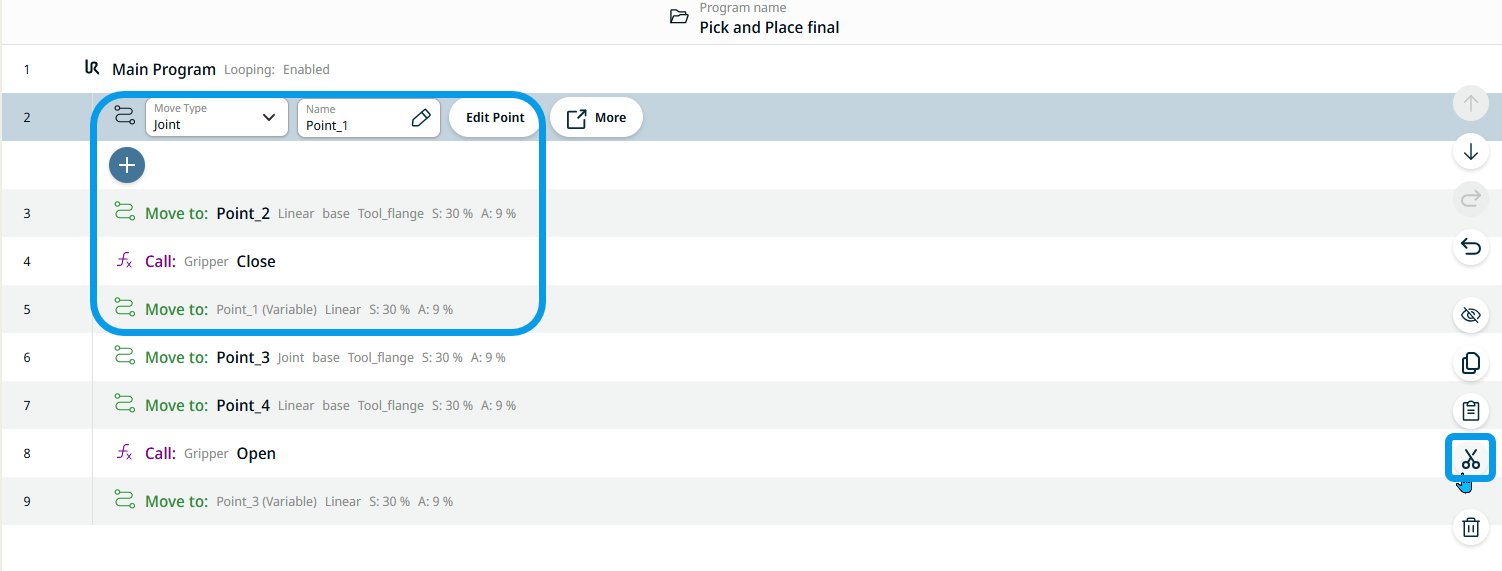Click the blue plus add-command button
This screenshot has width=1502, height=571.
coord(127,165)
